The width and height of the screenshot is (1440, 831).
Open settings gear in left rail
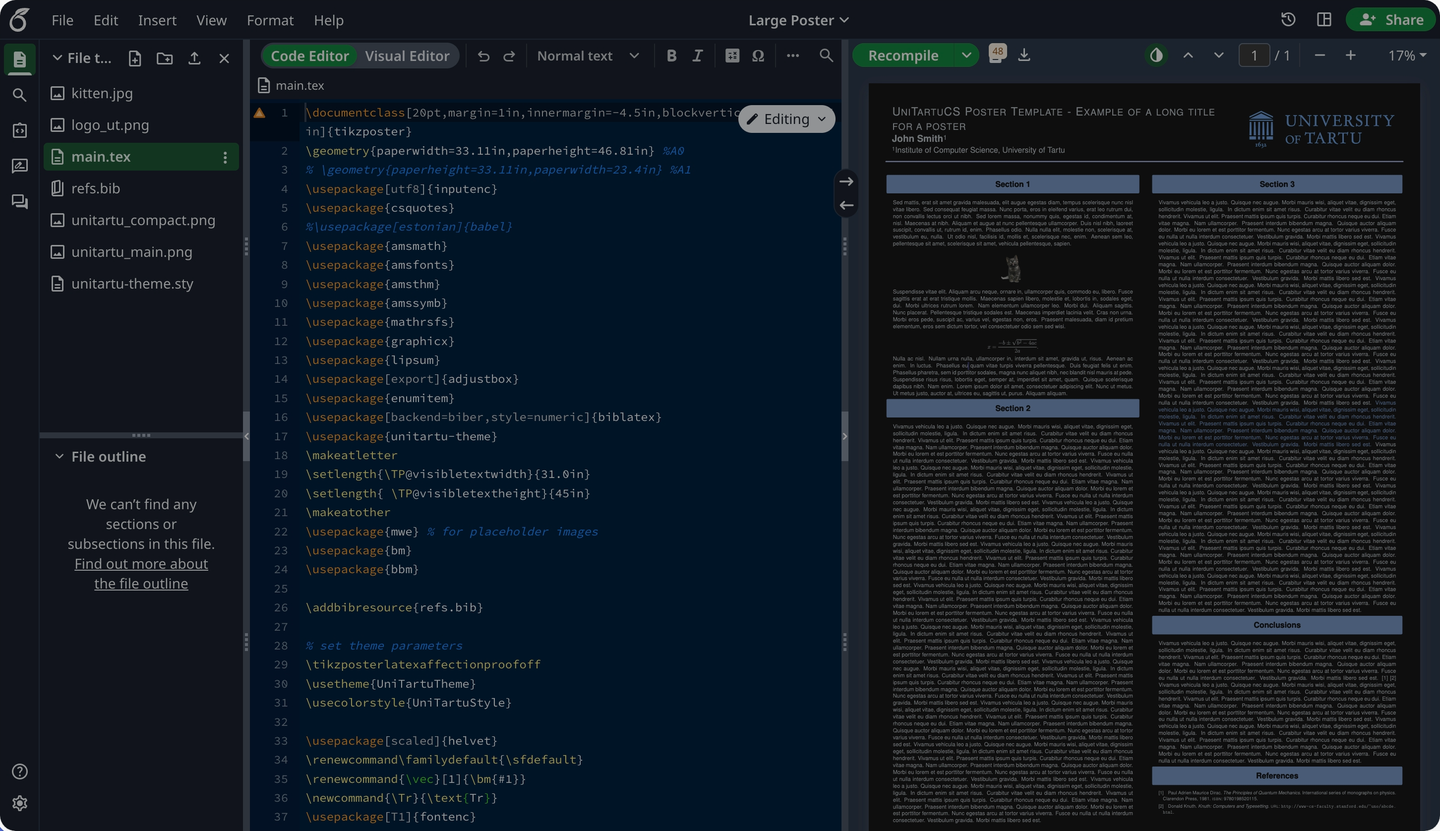tap(19, 803)
